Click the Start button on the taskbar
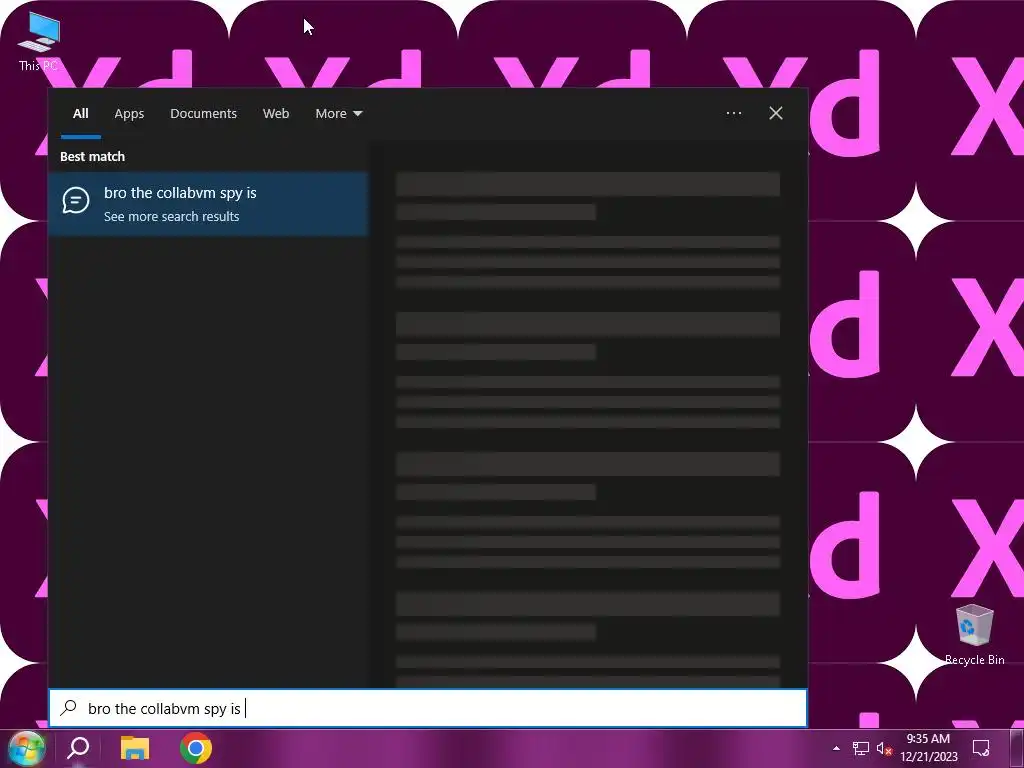1024x768 pixels. point(25,748)
